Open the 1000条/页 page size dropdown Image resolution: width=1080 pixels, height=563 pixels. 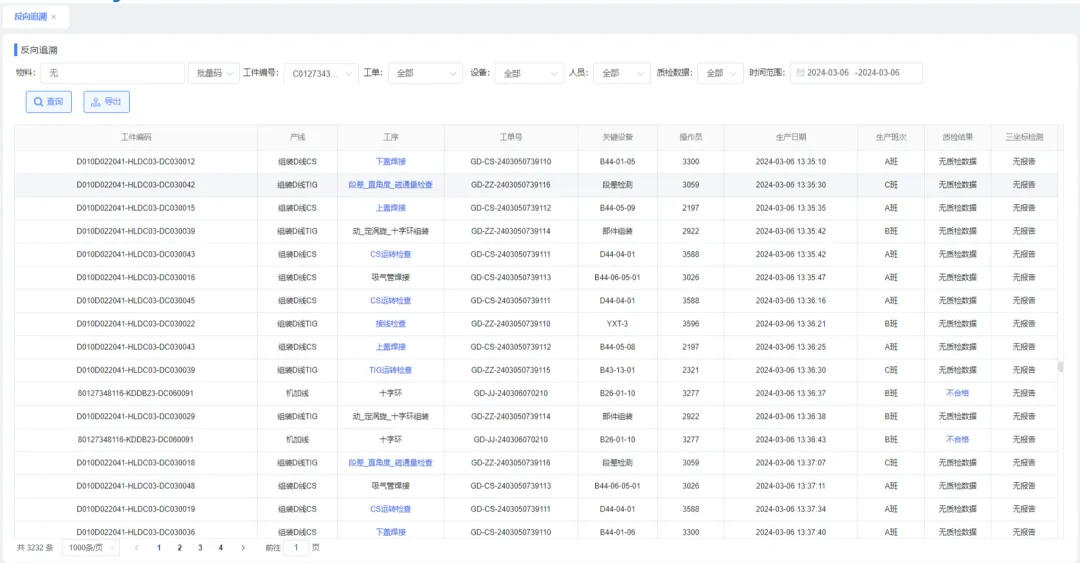pyautogui.click(x=91, y=548)
